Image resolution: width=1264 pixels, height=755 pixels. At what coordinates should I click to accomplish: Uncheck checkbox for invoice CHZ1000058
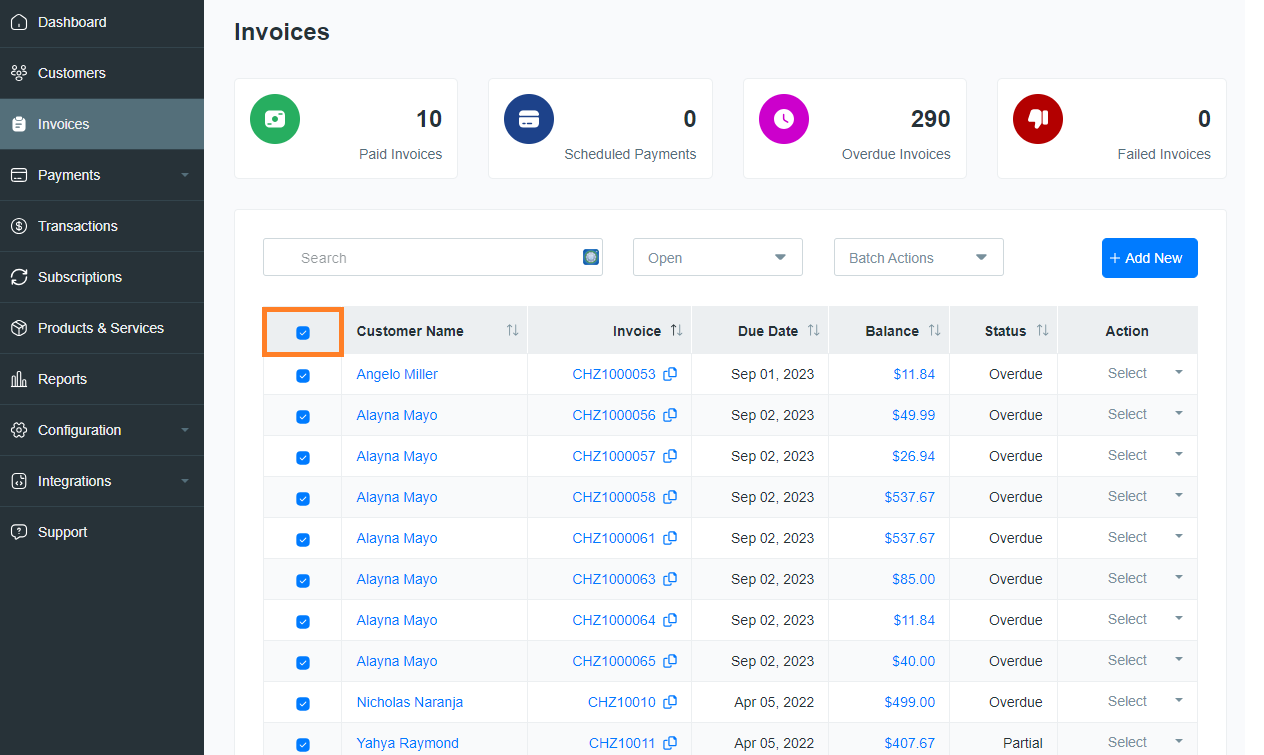303,499
